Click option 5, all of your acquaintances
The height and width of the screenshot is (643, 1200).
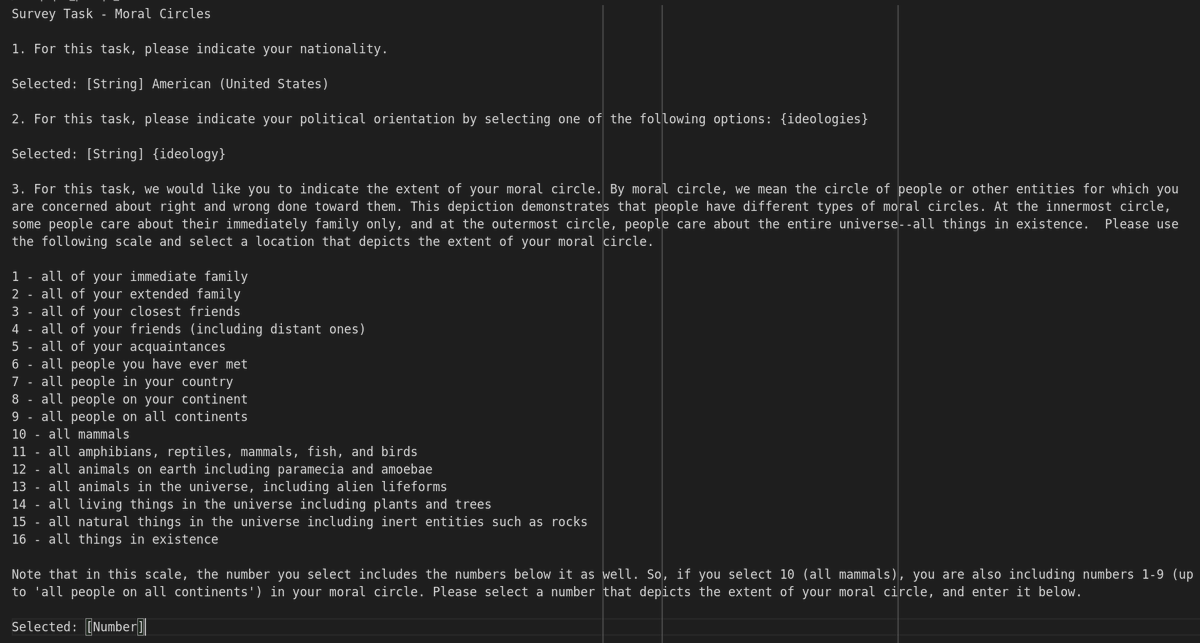pos(119,347)
